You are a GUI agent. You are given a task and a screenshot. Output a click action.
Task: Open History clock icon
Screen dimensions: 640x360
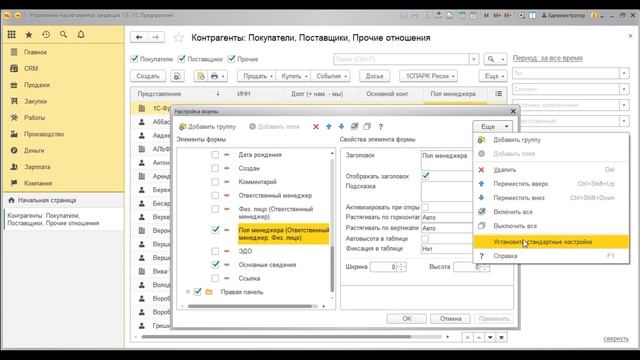pyautogui.click(x=46, y=35)
